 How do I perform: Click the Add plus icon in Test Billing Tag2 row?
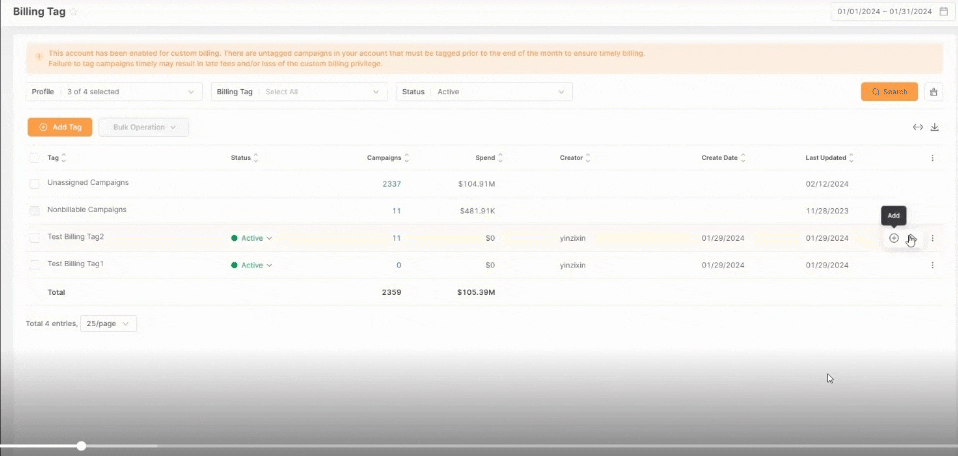[894, 238]
